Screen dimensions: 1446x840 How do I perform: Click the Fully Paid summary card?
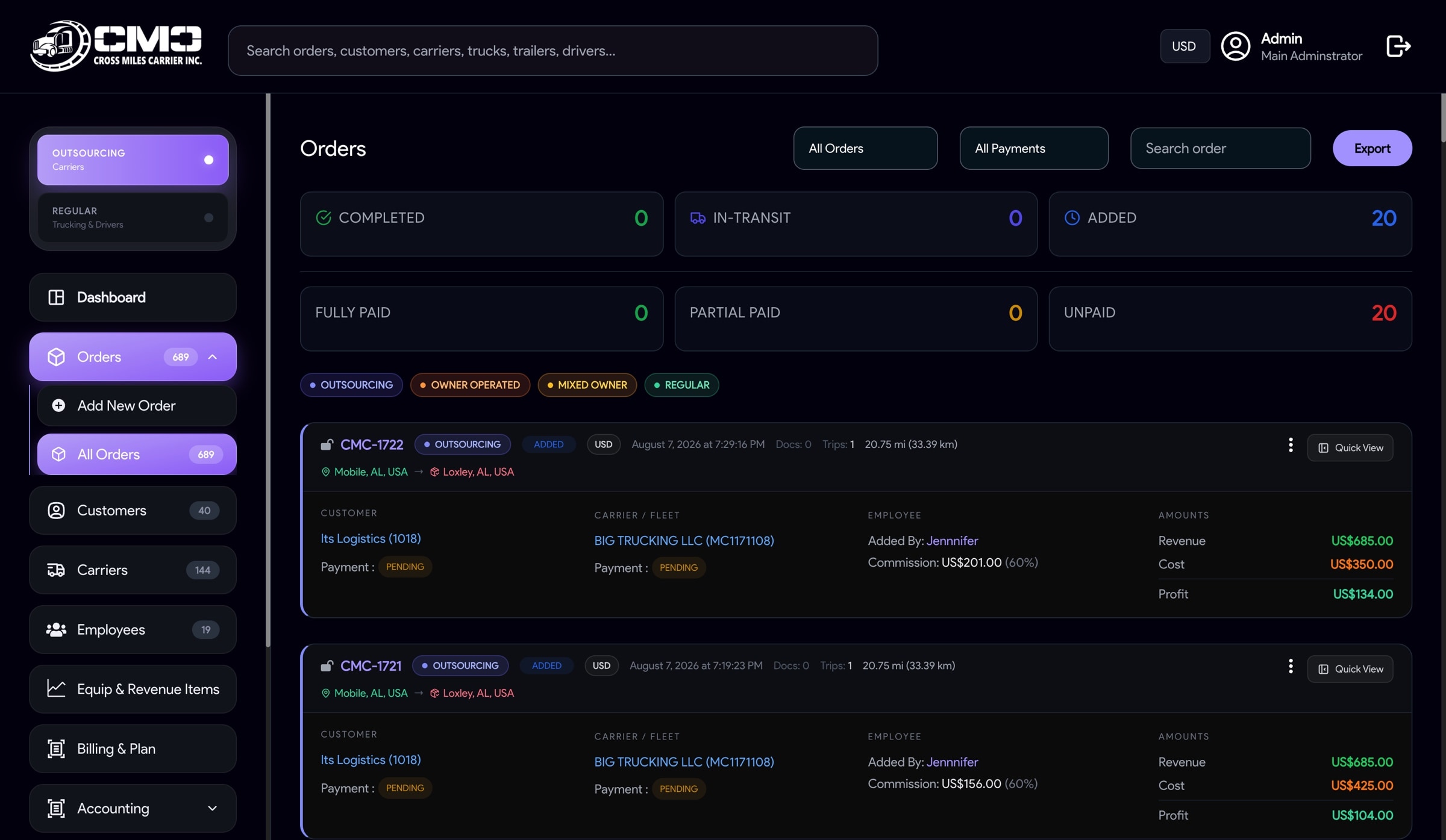tap(481, 319)
